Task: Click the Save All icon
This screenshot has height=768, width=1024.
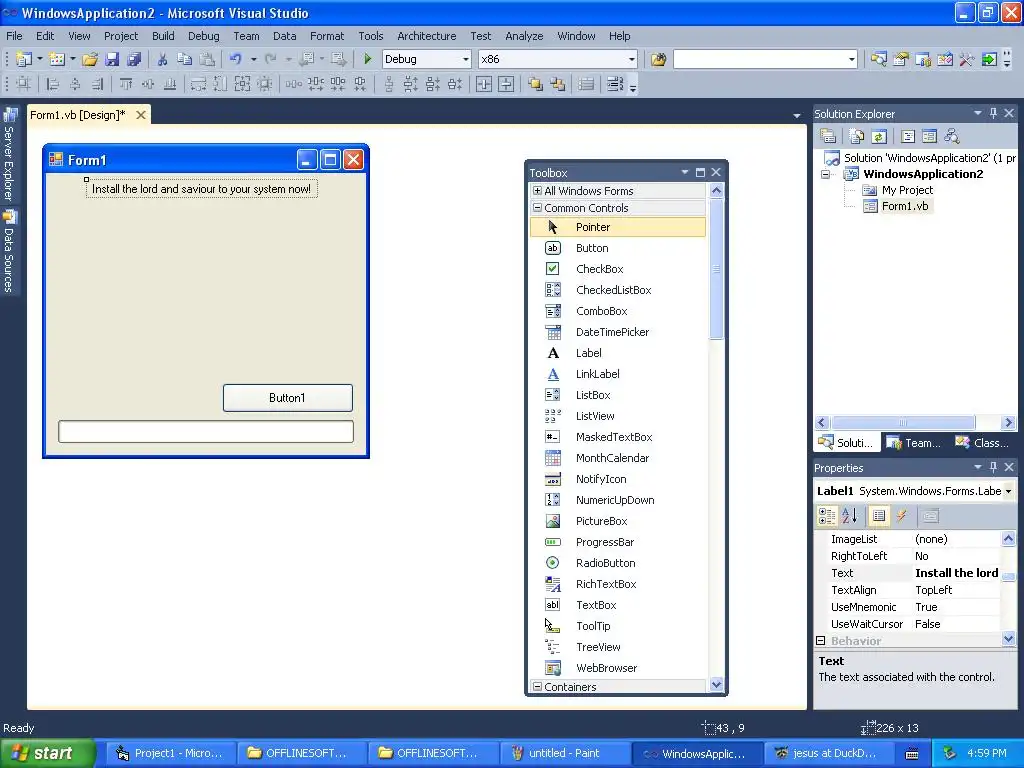Action: (135, 59)
